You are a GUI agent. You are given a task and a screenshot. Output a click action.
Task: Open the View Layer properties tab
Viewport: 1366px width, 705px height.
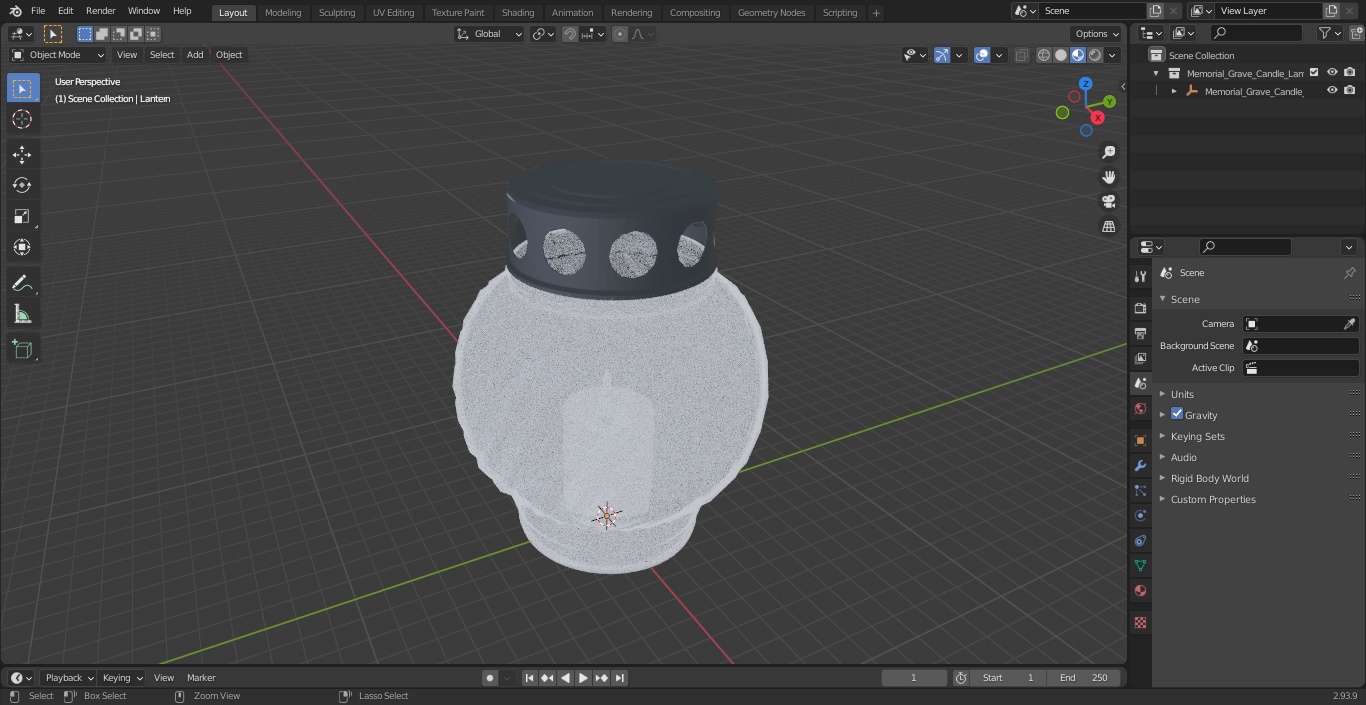point(1140,358)
